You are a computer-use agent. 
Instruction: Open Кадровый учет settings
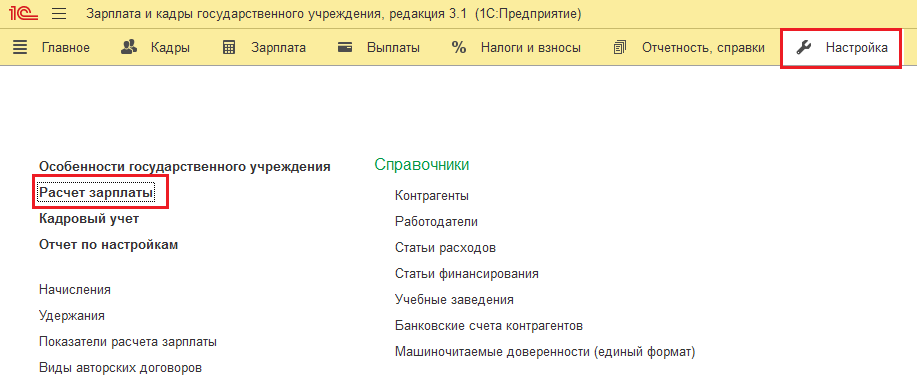click(x=89, y=219)
